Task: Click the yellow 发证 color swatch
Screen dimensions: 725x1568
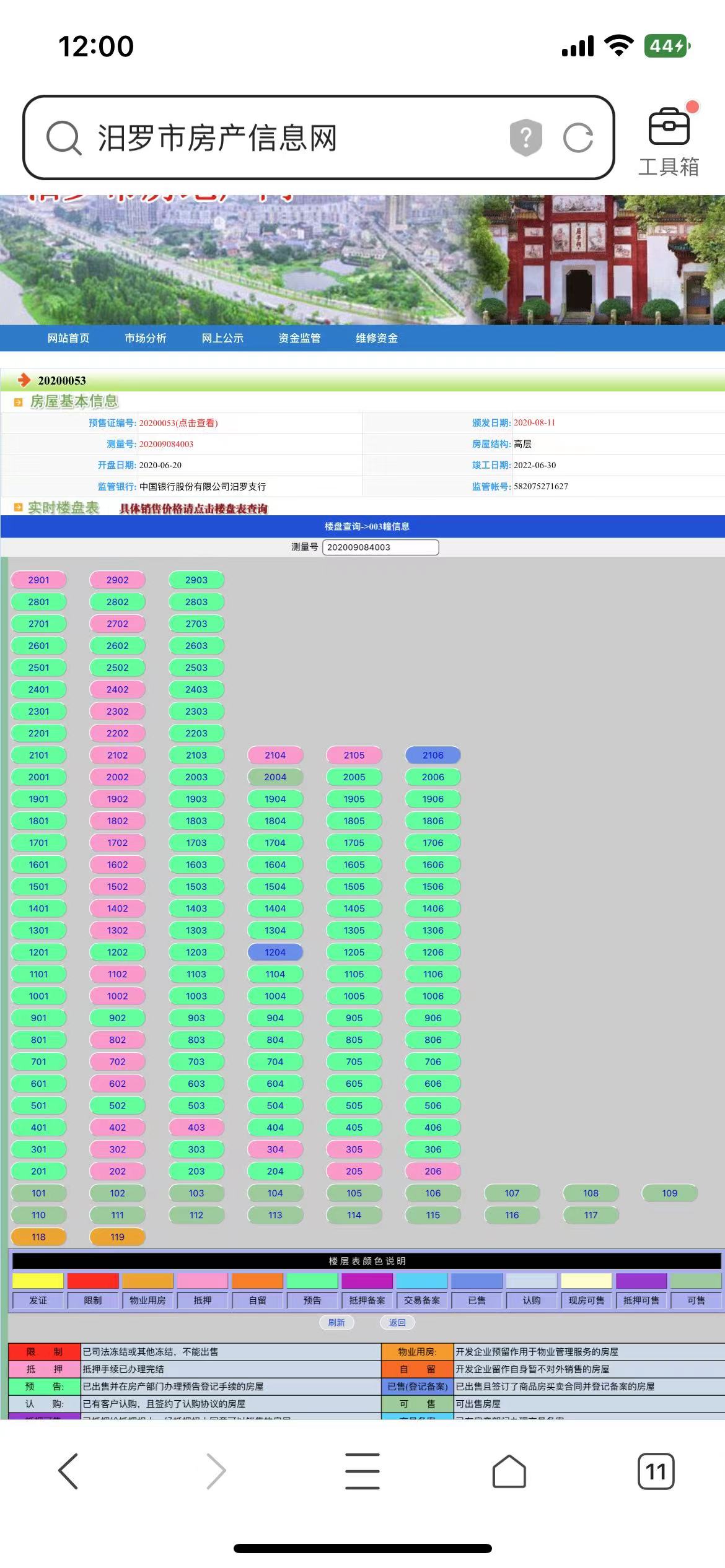Action: pyautogui.click(x=38, y=1281)
